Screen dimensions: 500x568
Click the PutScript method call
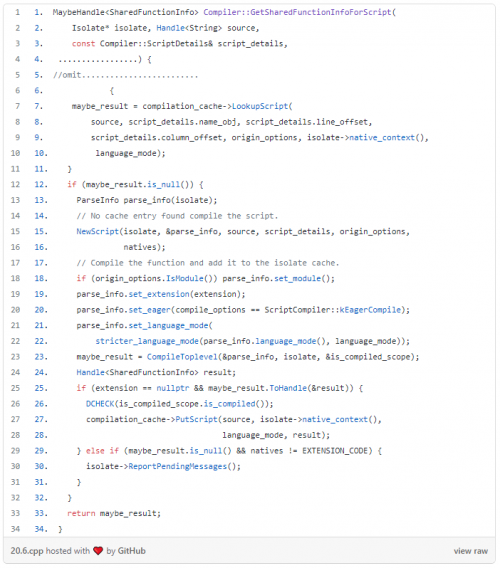[x=196, y=419]
